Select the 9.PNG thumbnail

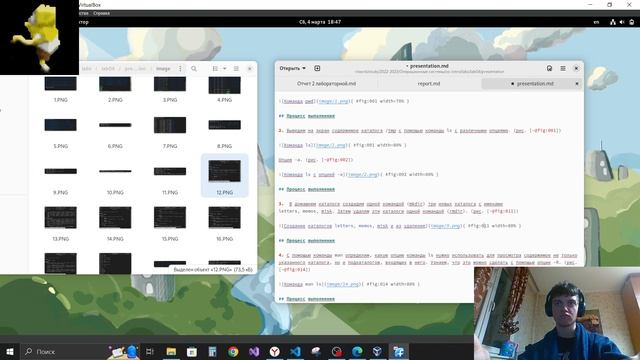click(60, 171)
